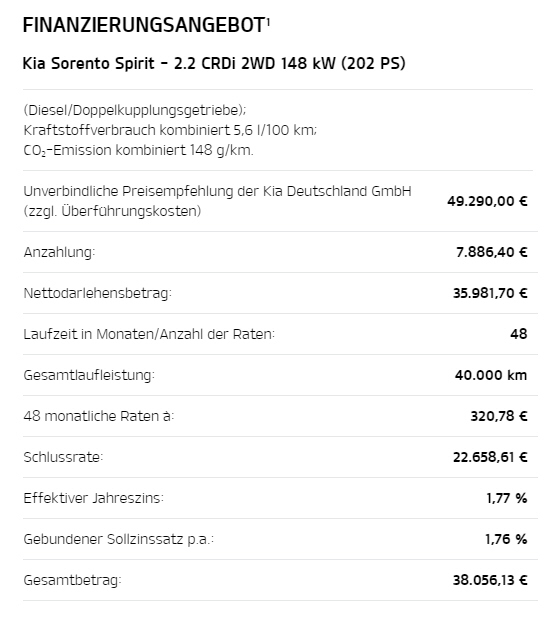Click the Nettodarlehensbetrag label
The height and width of the screenshot is (618, 550).
(x=97, y=293)
